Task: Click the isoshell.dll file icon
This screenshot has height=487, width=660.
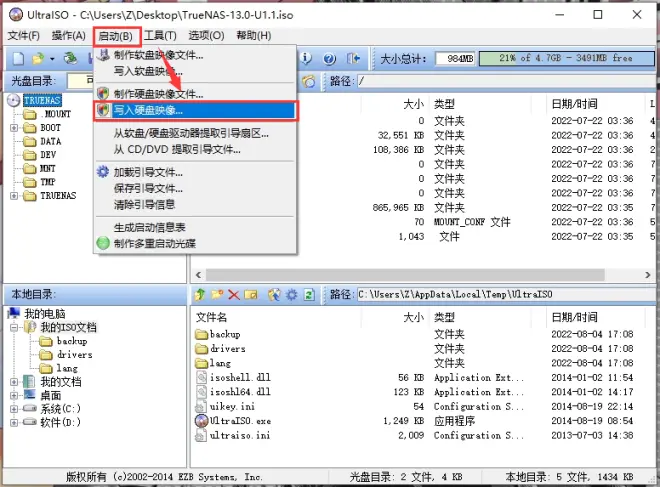Action: (202, 377)
